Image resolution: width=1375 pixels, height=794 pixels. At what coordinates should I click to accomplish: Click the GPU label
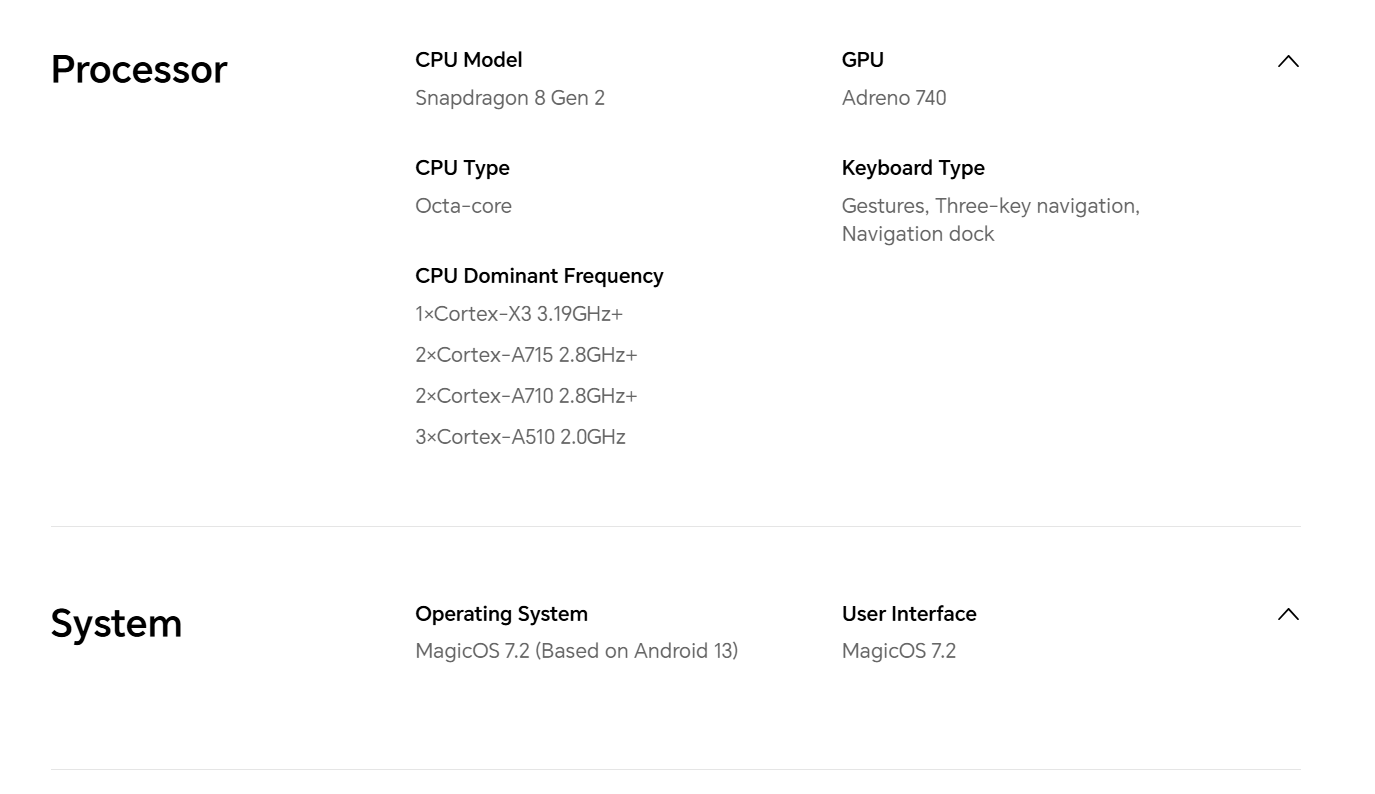pyautogui.click(x=862, y=60)
